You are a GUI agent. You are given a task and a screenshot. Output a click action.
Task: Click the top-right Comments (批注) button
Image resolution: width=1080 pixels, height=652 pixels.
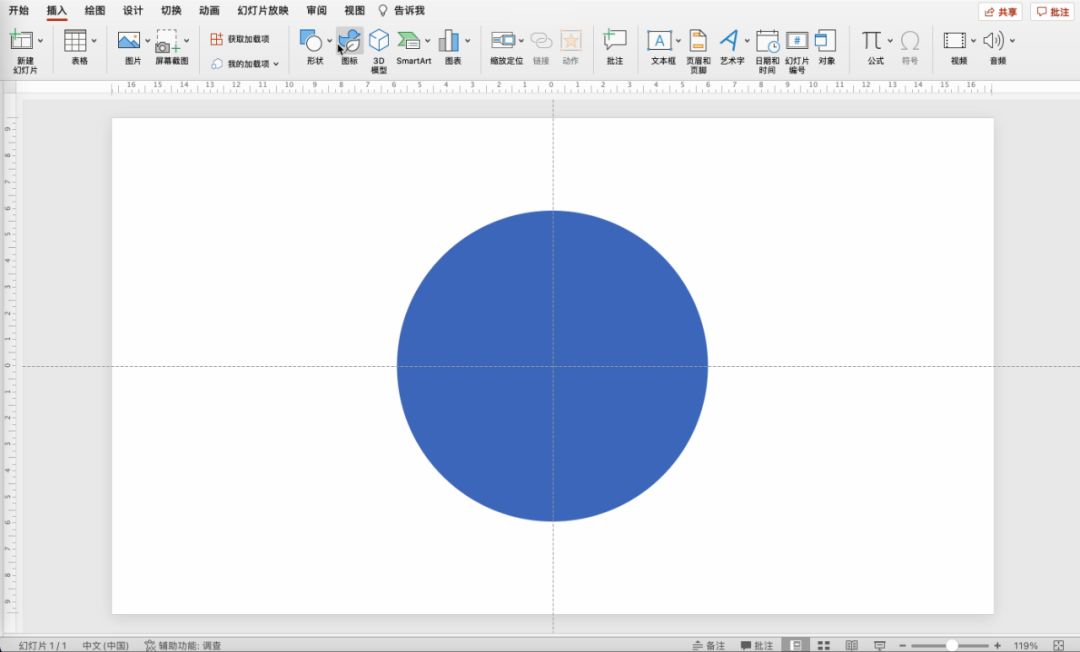pos(1052,12)
